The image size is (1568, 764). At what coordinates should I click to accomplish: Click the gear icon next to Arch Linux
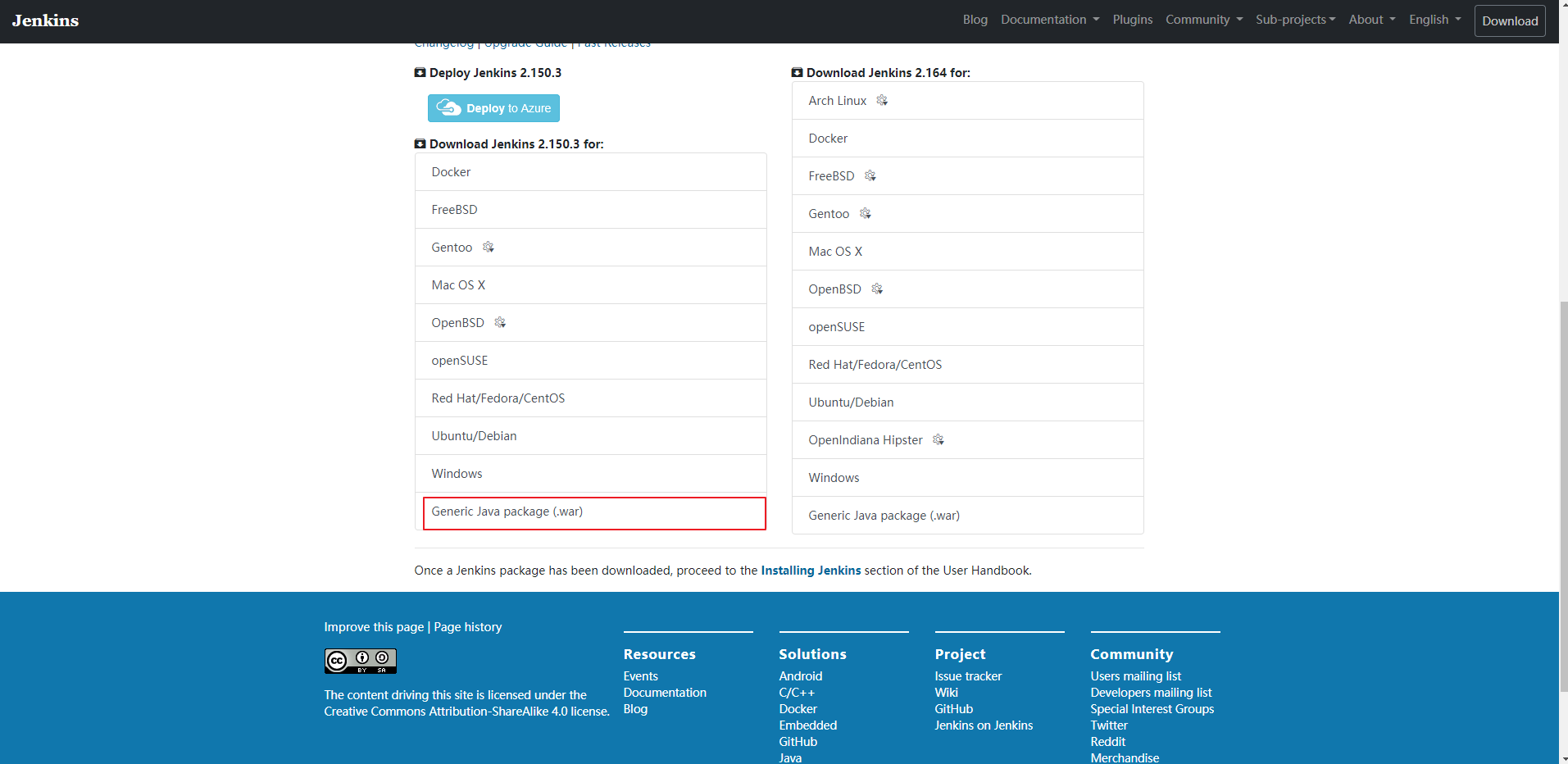882,100
